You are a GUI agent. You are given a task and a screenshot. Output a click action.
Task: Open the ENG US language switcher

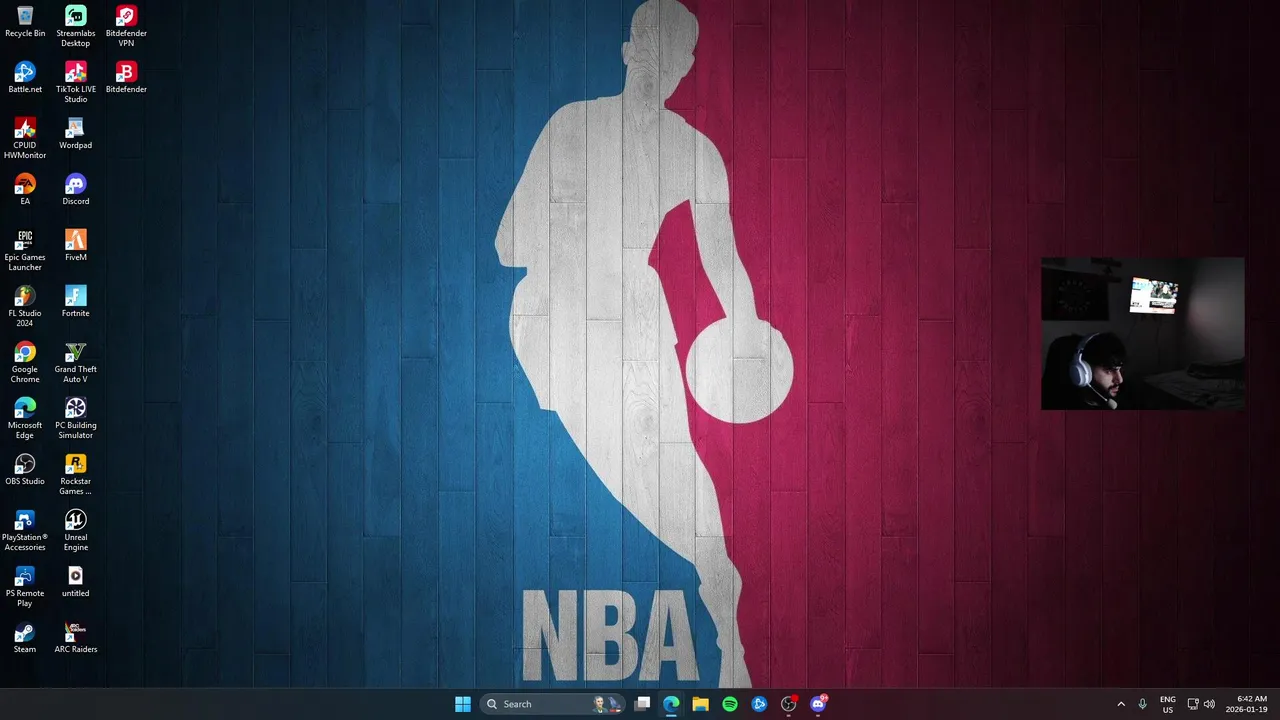[x=1167, y=704]
